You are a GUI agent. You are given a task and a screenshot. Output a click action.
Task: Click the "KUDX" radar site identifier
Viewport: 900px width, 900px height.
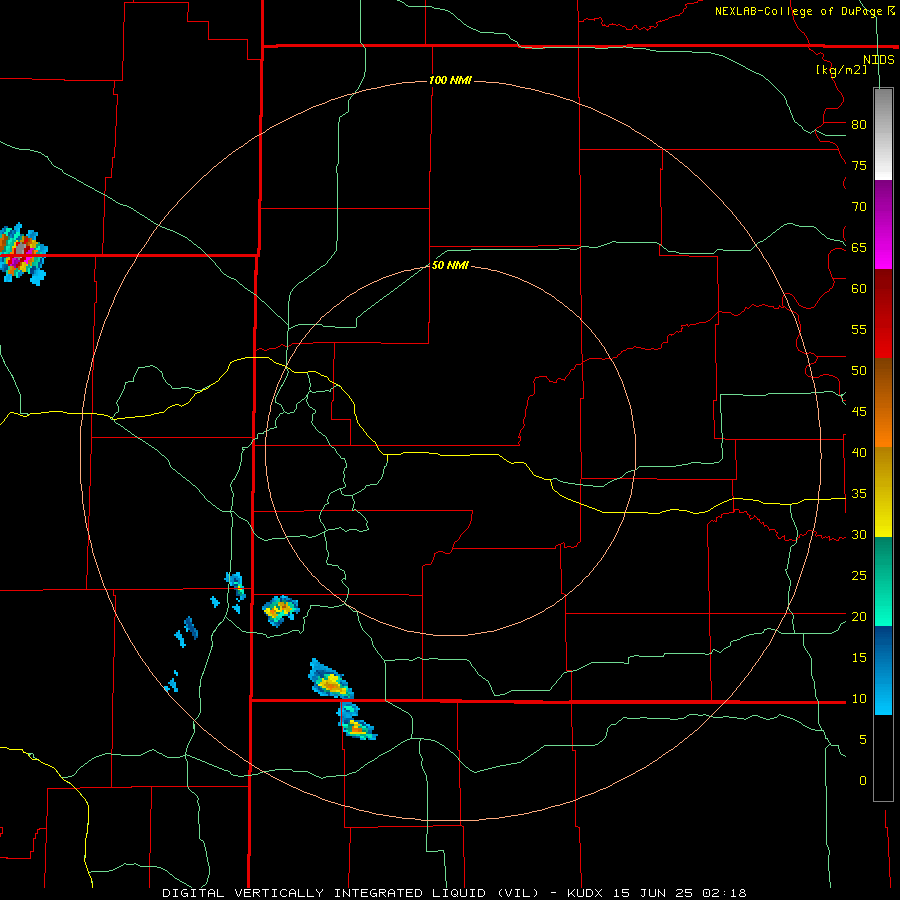587,893
